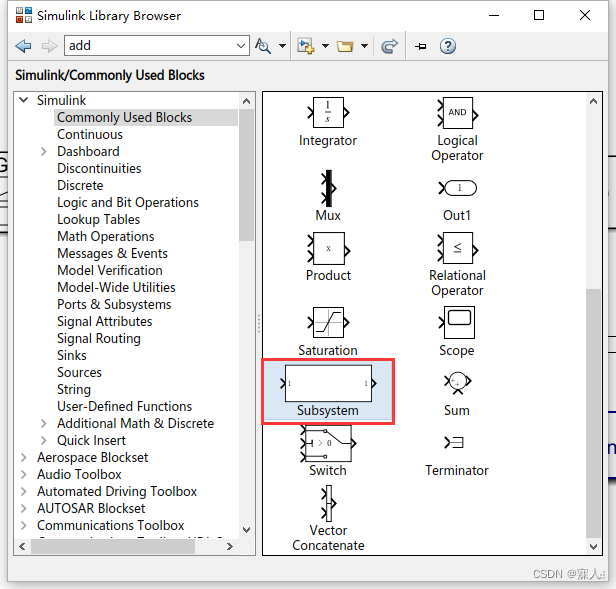Select the Relational Operator block
This screenshot has width=616, height=589.
pos(457,248)
